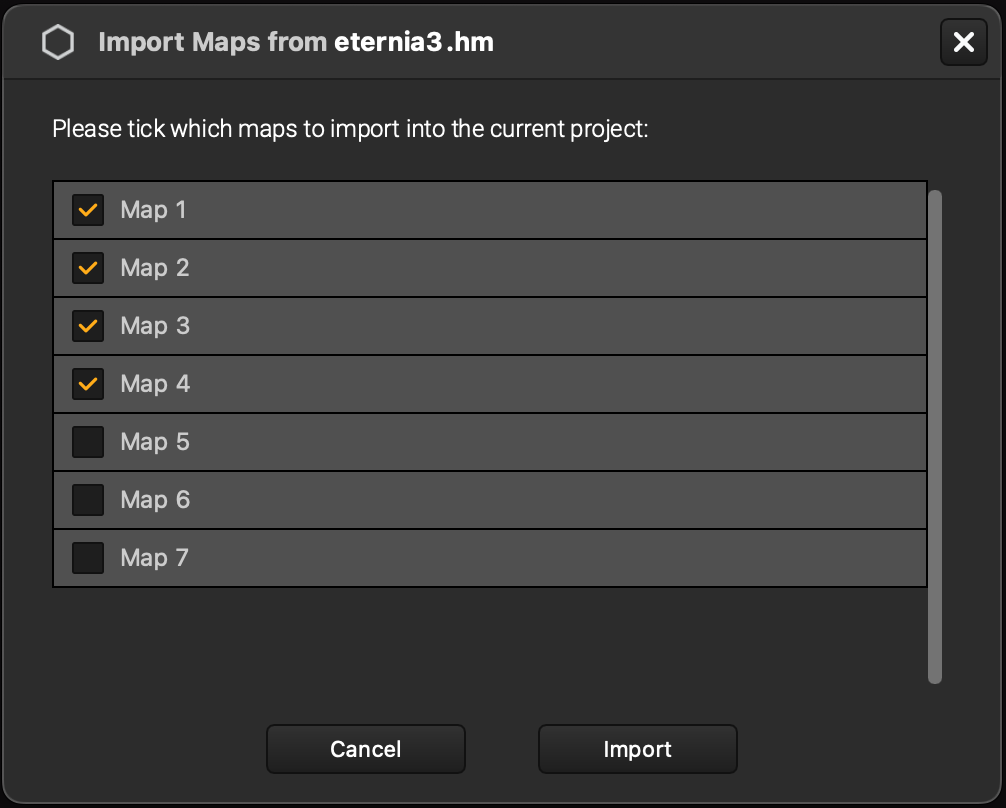Check the Map 7 checkbox
Image resolution: width=1006 pixels, height=808 pixels.
pyautogui.click(x=87, y=558)
